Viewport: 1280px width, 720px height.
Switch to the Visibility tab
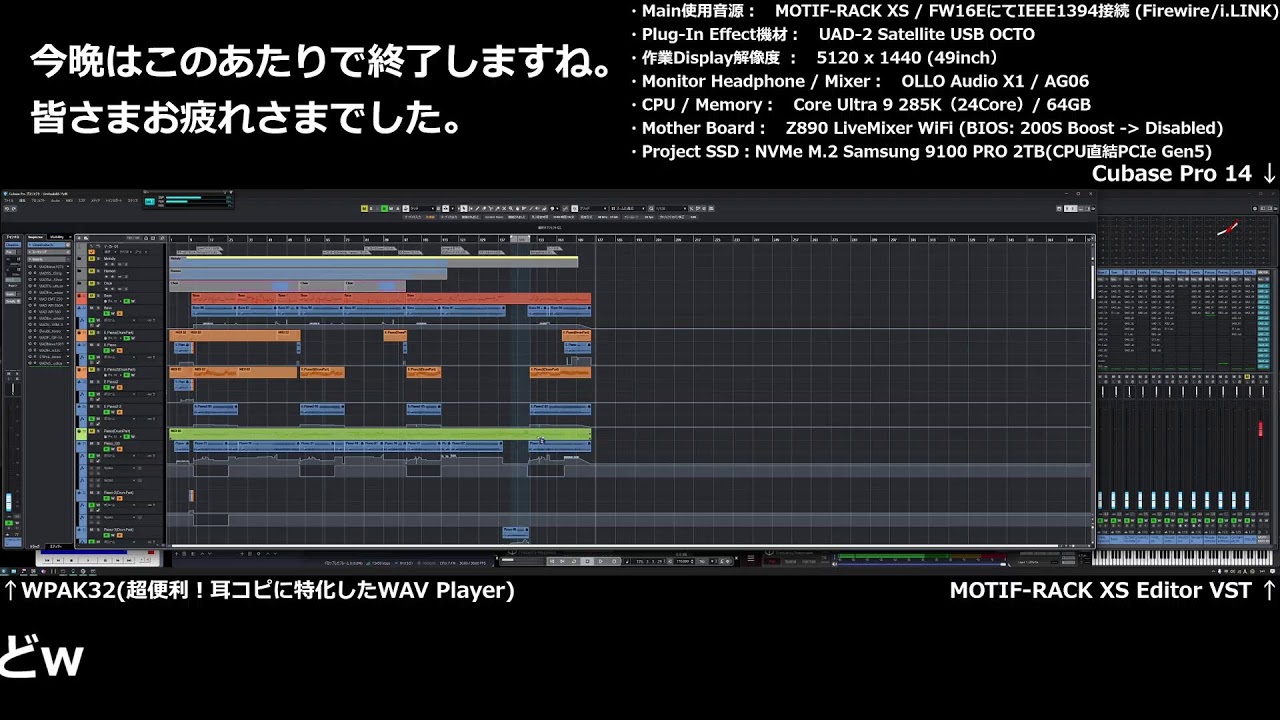(x=56, y=237)
